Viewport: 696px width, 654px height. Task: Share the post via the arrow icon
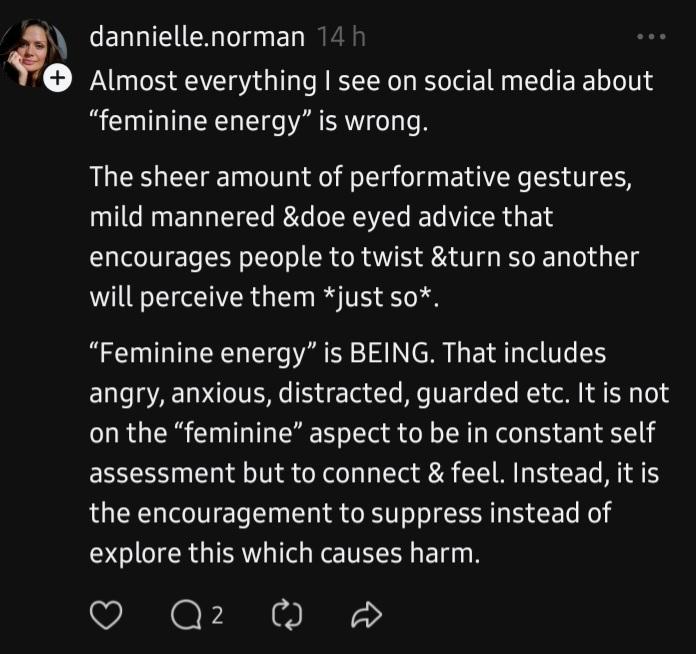366,615
